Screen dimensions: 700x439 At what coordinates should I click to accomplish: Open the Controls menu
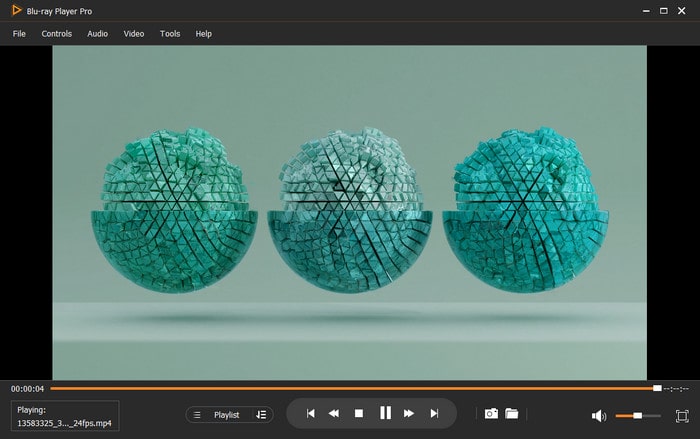56,34
